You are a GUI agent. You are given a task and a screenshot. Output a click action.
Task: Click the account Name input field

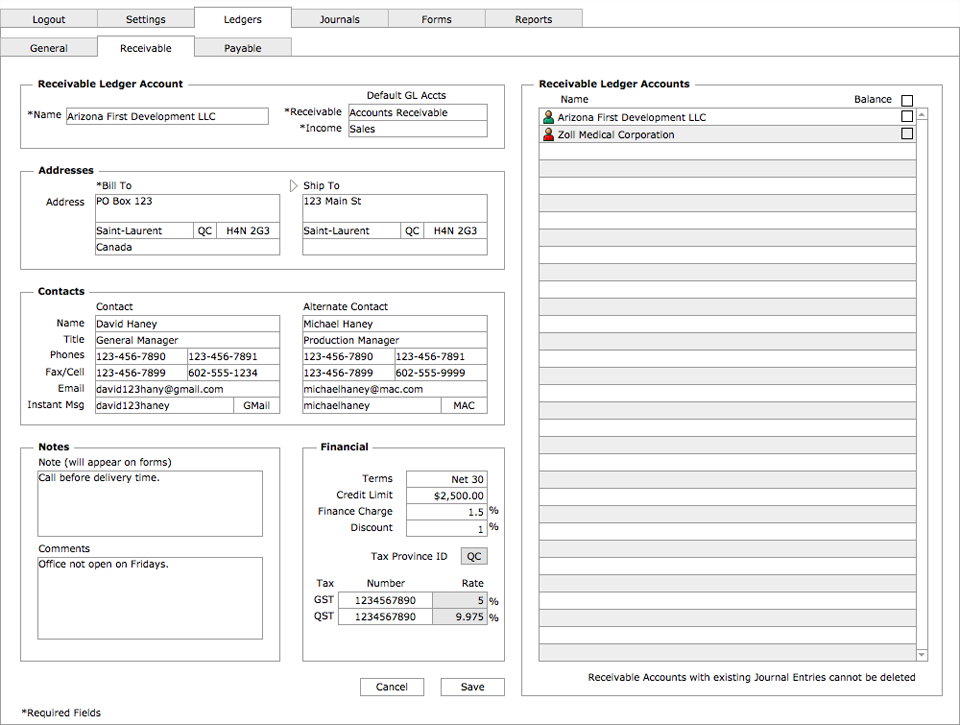[x=167, y=116]
